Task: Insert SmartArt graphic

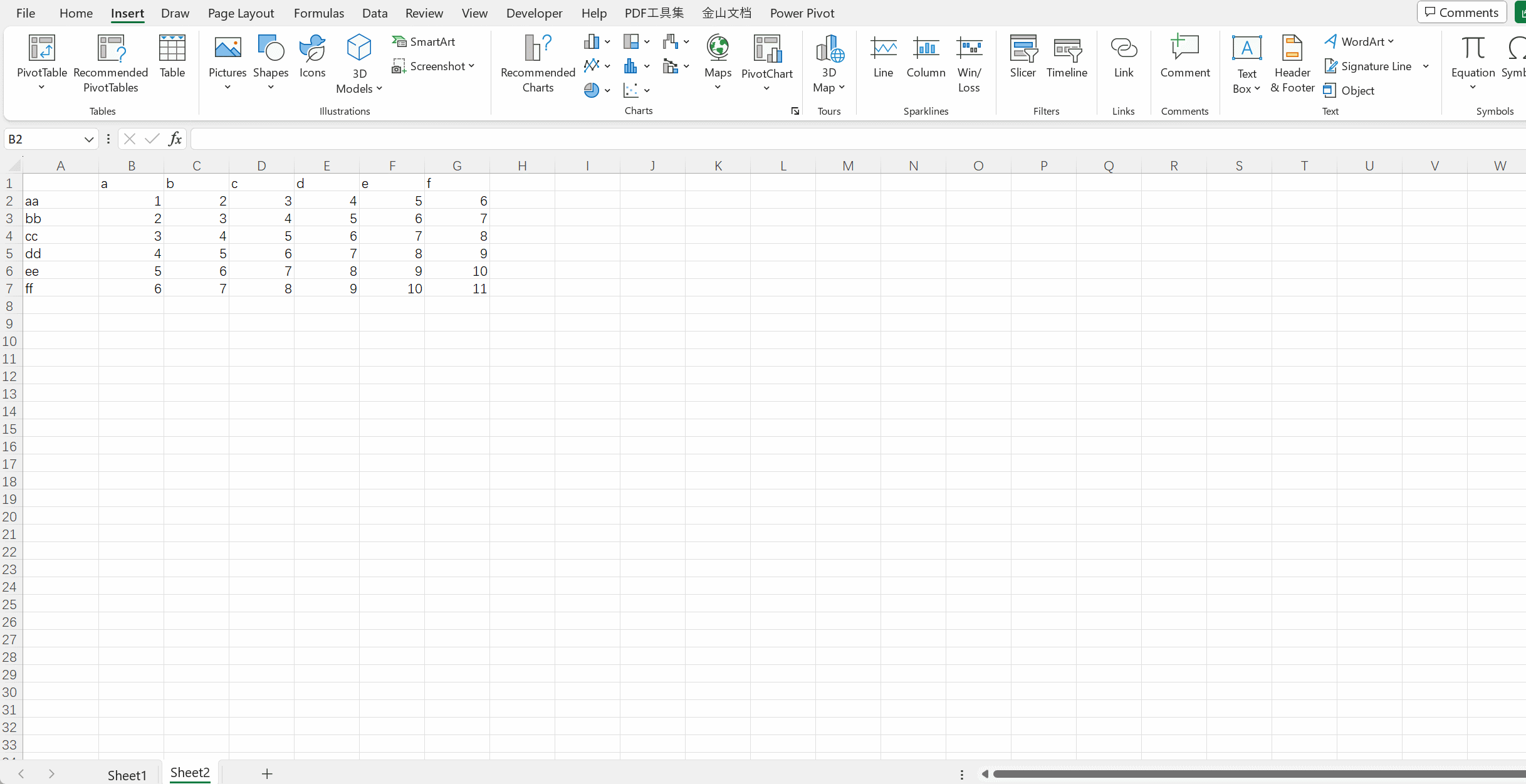Action: click(x=424, y=41)
